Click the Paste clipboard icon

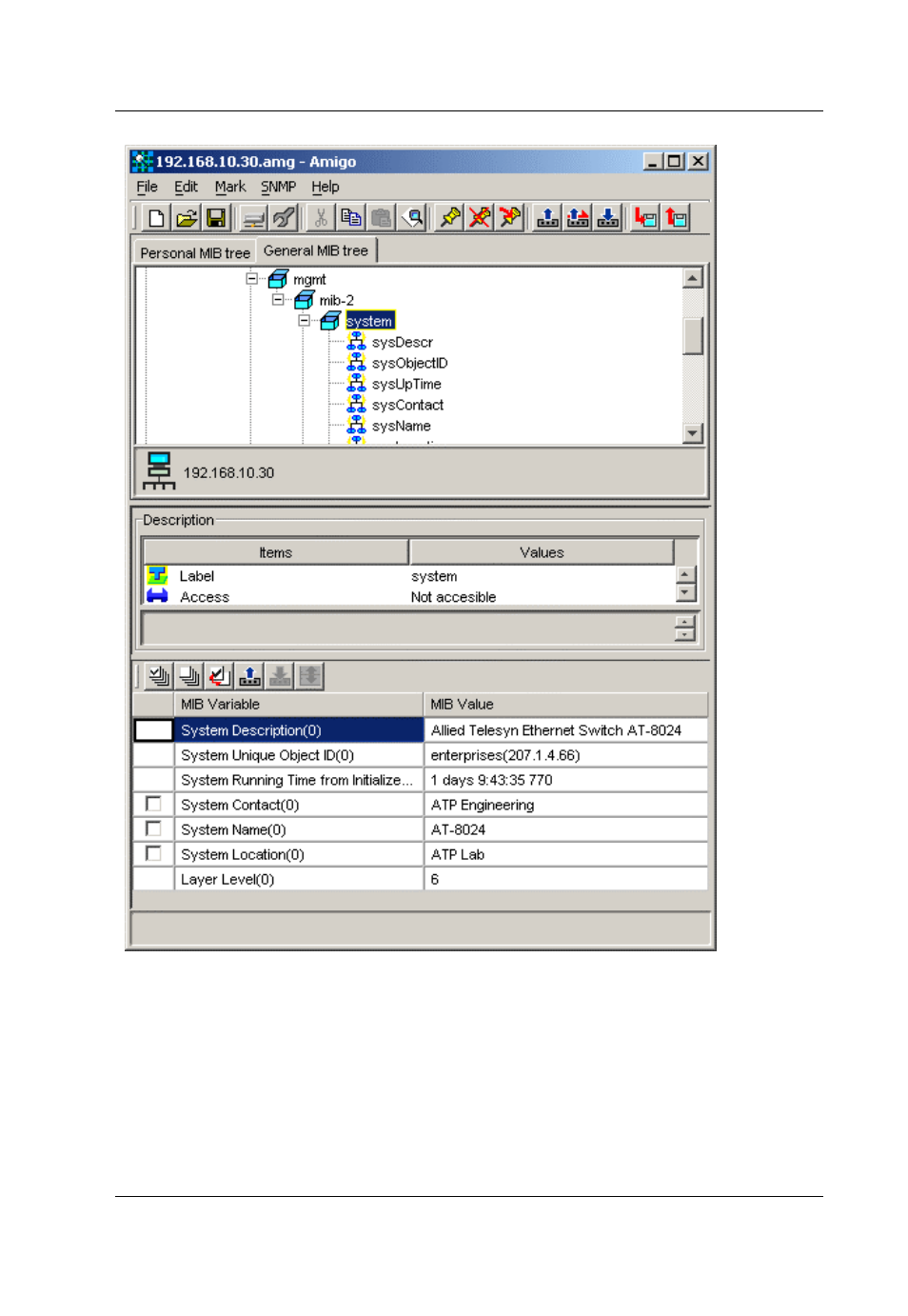pyautogui.click(x=382, y=218)
